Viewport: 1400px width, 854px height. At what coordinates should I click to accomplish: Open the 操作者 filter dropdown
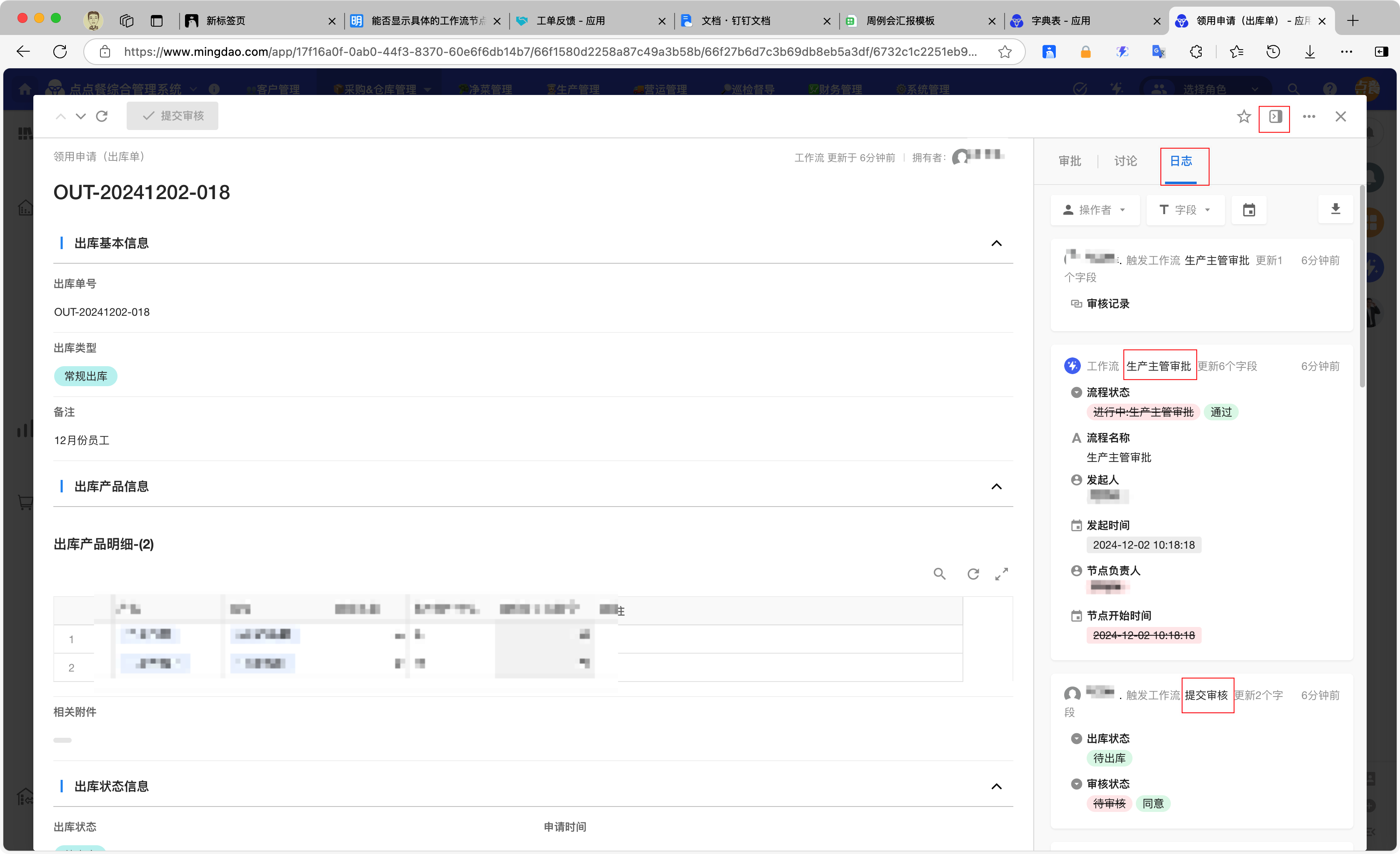[1094, 210]
